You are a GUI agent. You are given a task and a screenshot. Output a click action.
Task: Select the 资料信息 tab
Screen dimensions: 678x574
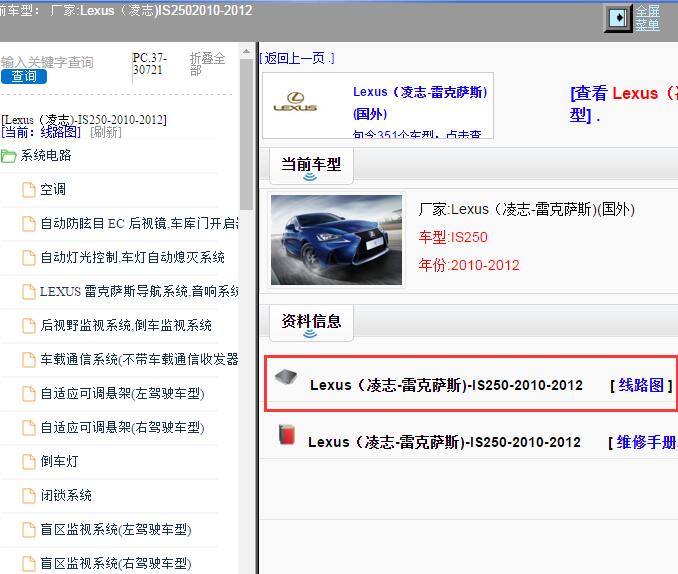coord(311,323)
